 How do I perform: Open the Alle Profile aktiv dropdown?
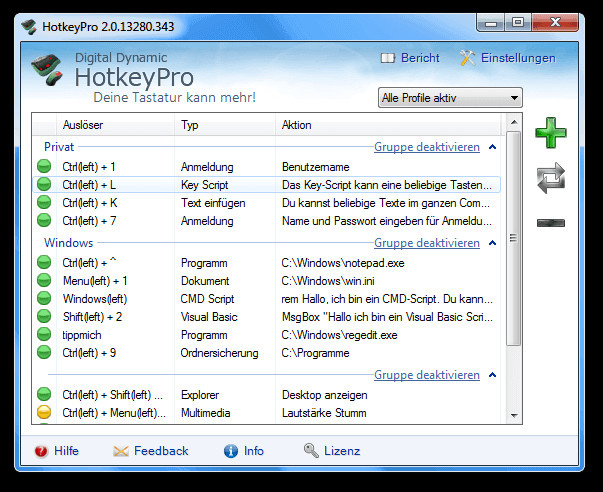click(x=450, y=98)
